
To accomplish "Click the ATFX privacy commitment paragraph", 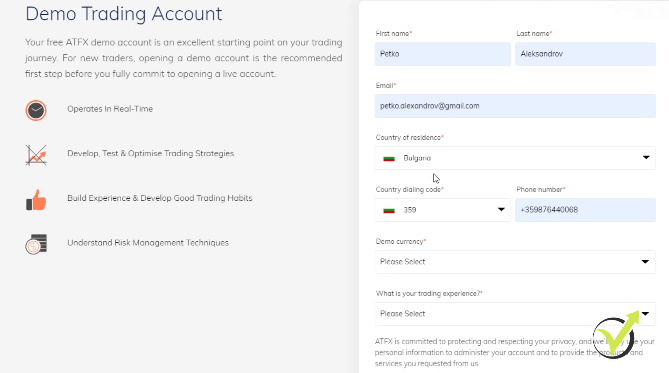I will tap(515, 353).
